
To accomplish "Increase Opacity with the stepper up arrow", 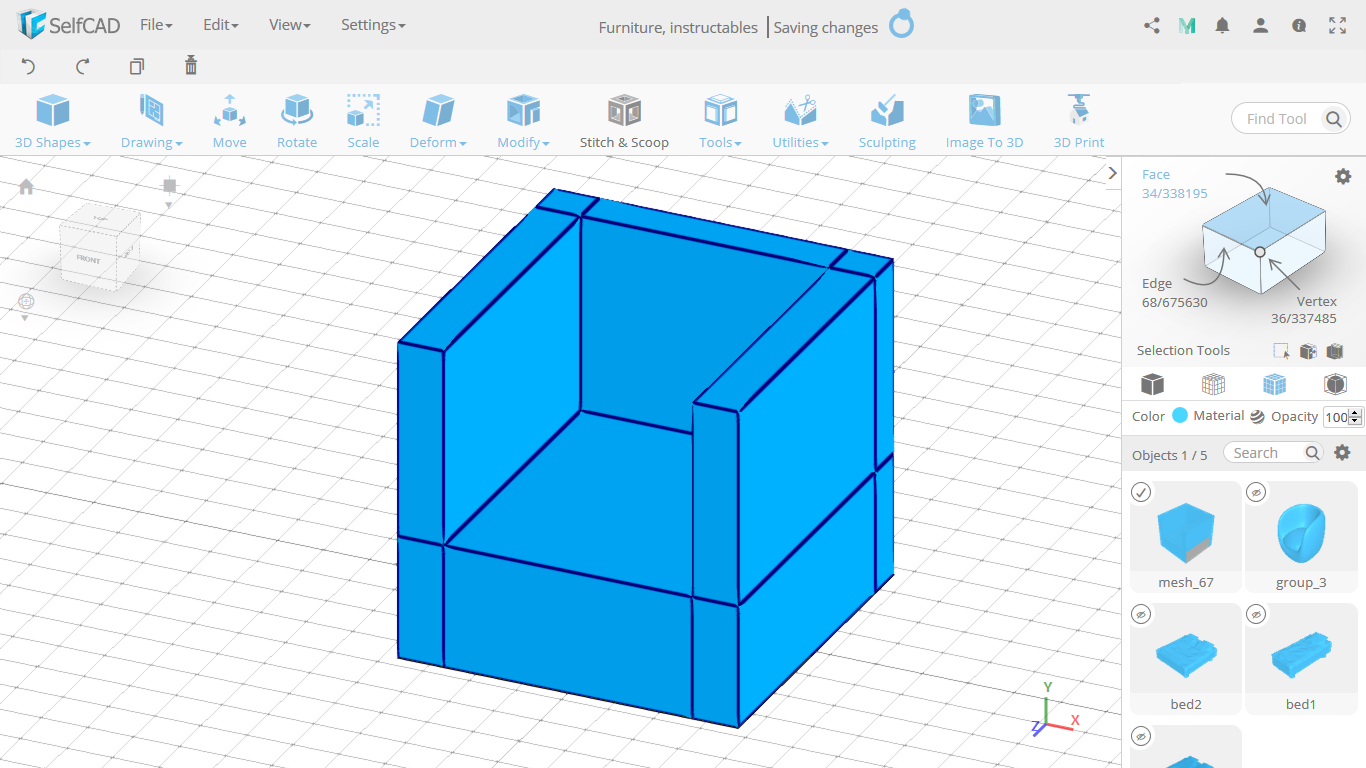I will [x=1355, y=413].
